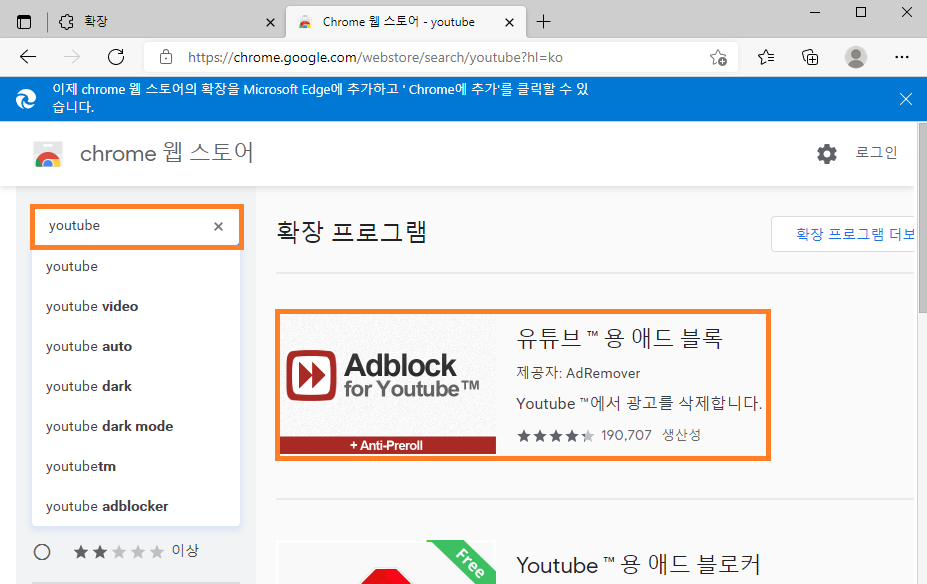927x584 pixels.
Task: Choose suggestion 'youtube video'
Action: [136, 306]
